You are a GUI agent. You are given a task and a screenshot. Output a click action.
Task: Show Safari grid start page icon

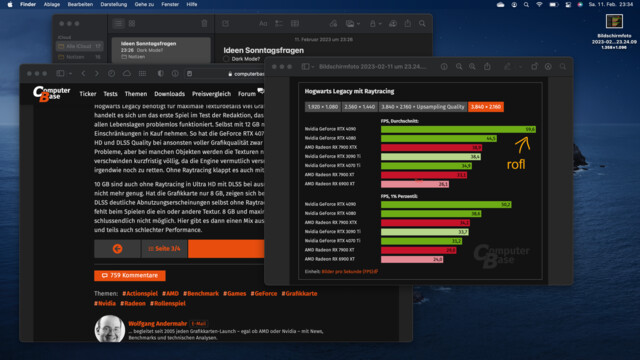pos(142,73)
